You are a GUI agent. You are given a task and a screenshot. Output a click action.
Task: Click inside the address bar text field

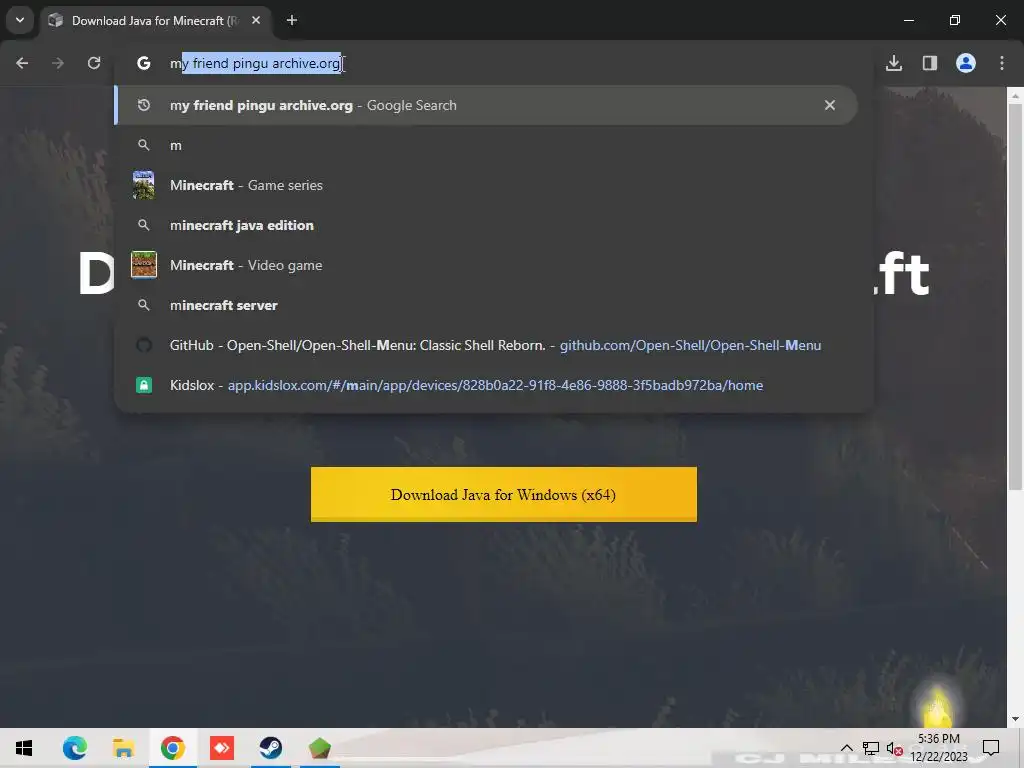pyautogui.click(x=494, y=63)
